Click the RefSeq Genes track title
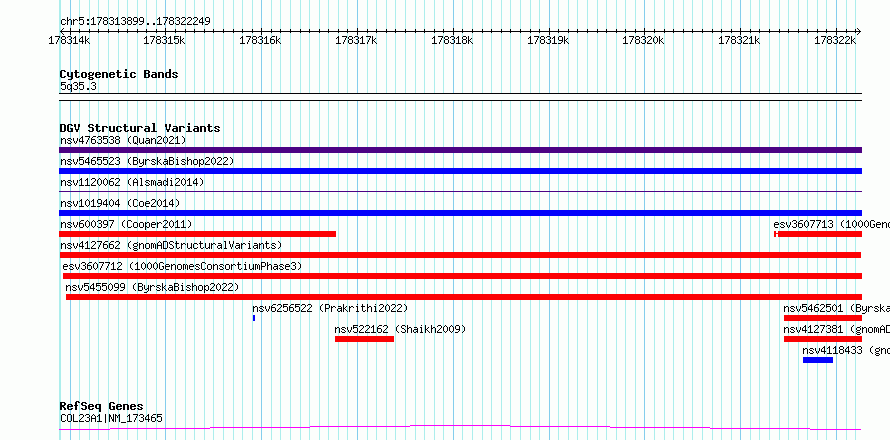The width and height of the screenshot is (890, 440). pos(102,407)
